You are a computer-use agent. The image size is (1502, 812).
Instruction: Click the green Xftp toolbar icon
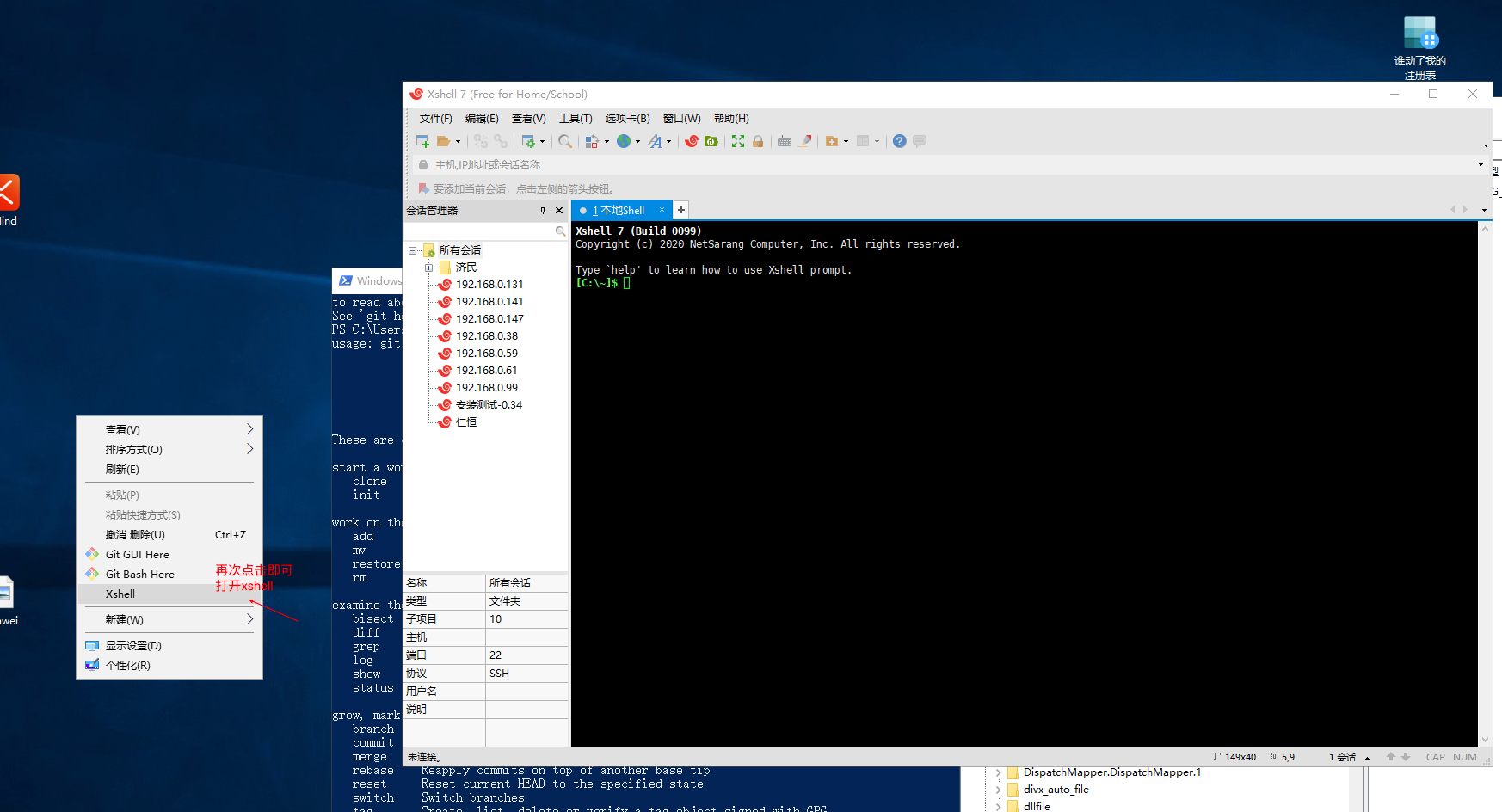click(x=711, y=141)
